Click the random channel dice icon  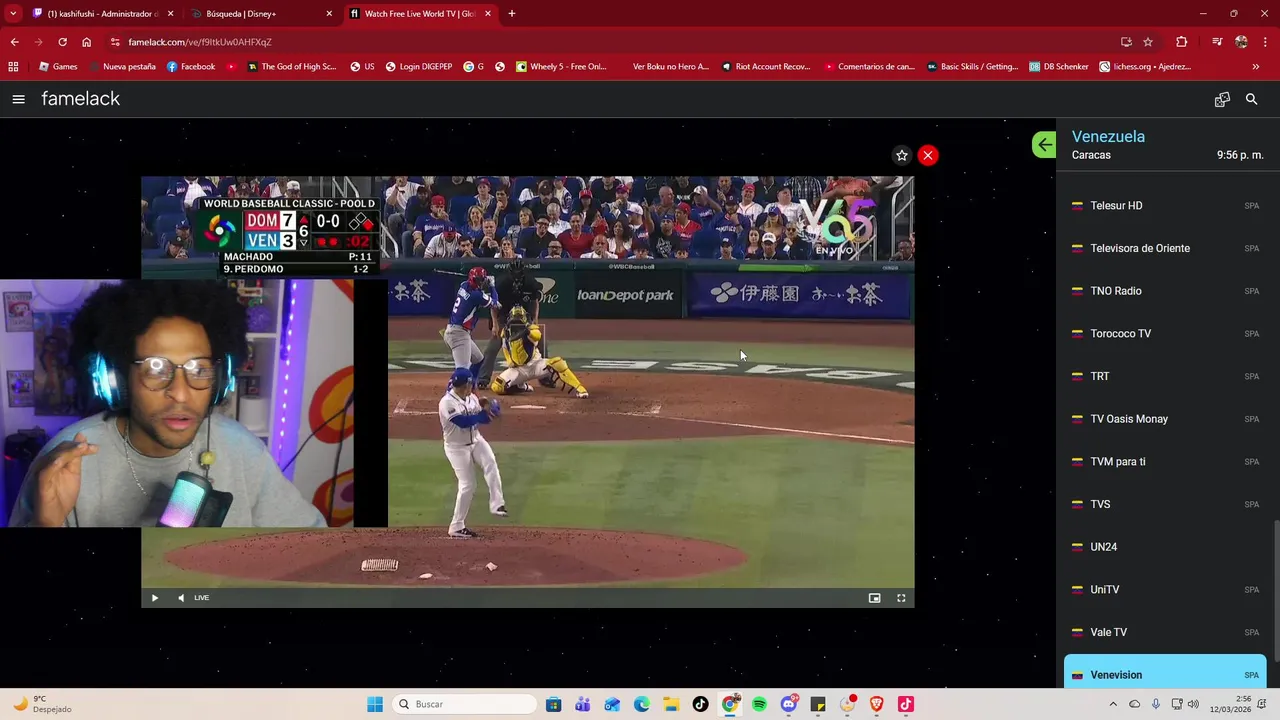(1222, 99)
